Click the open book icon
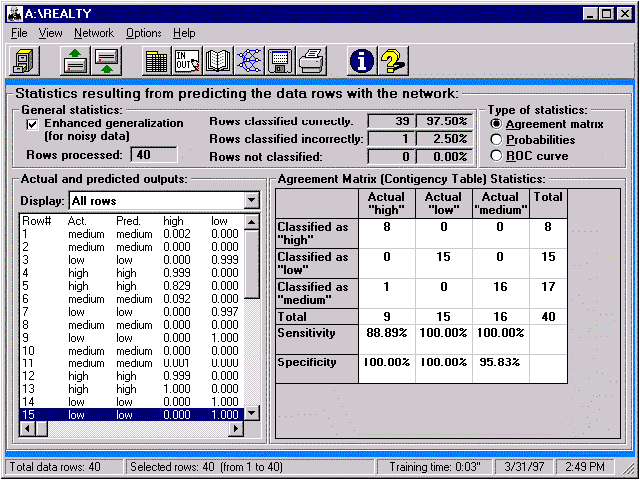This screenshot has height=480, width=640. [218, 61]
